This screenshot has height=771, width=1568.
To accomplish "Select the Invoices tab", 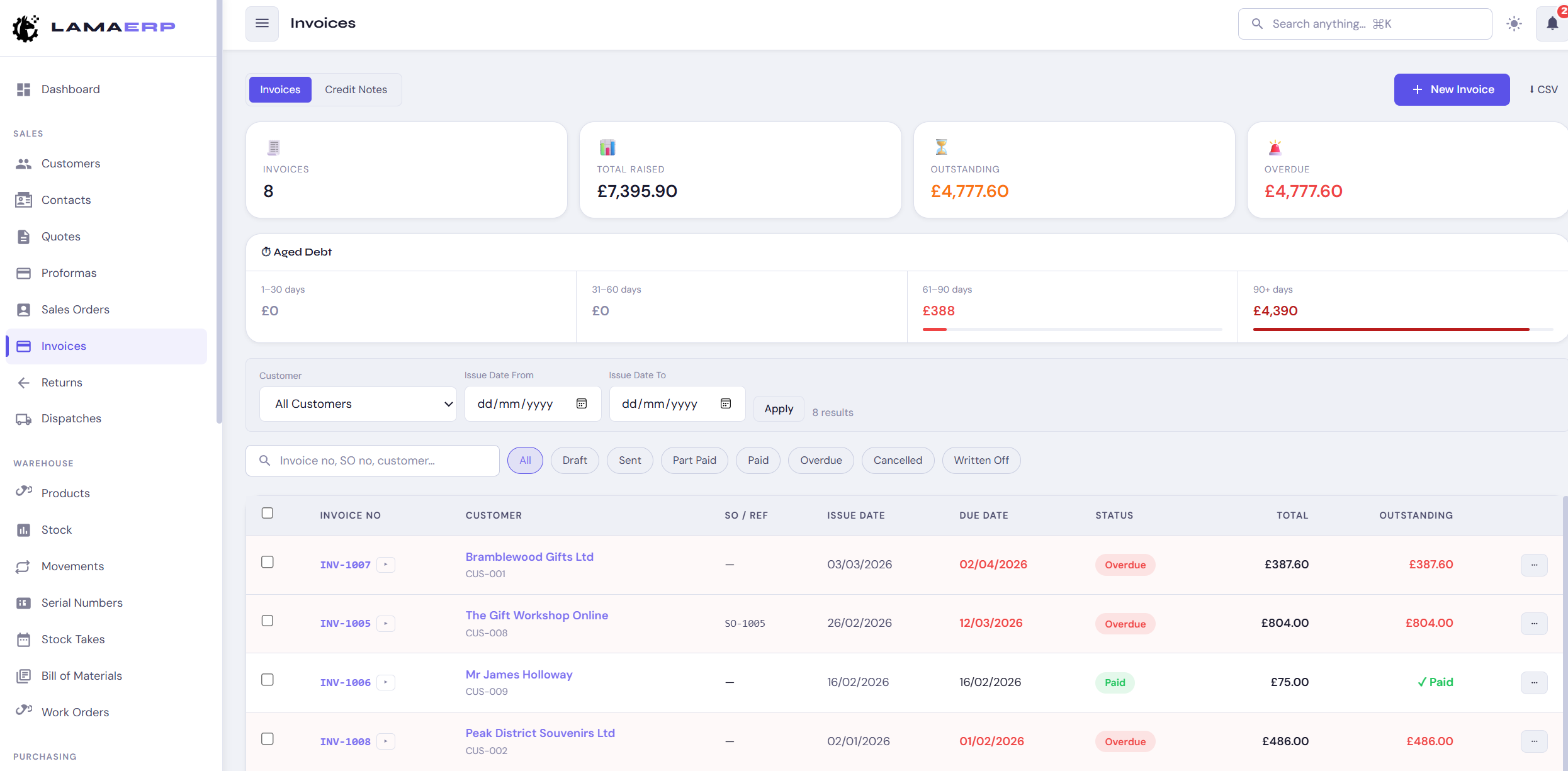I will [x=280, y=89].
